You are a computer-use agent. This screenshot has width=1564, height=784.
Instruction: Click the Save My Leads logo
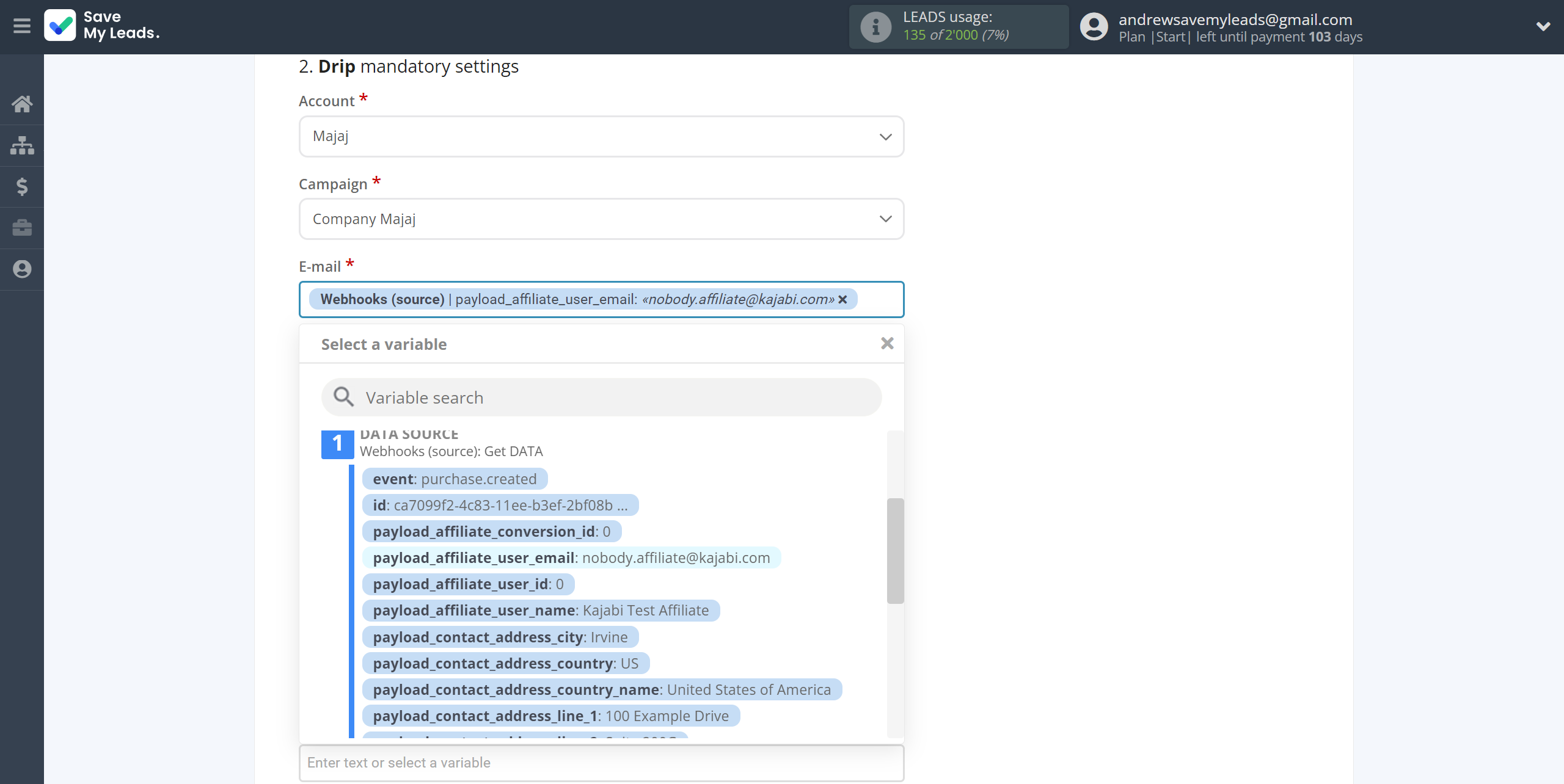(x=102, y=26)
